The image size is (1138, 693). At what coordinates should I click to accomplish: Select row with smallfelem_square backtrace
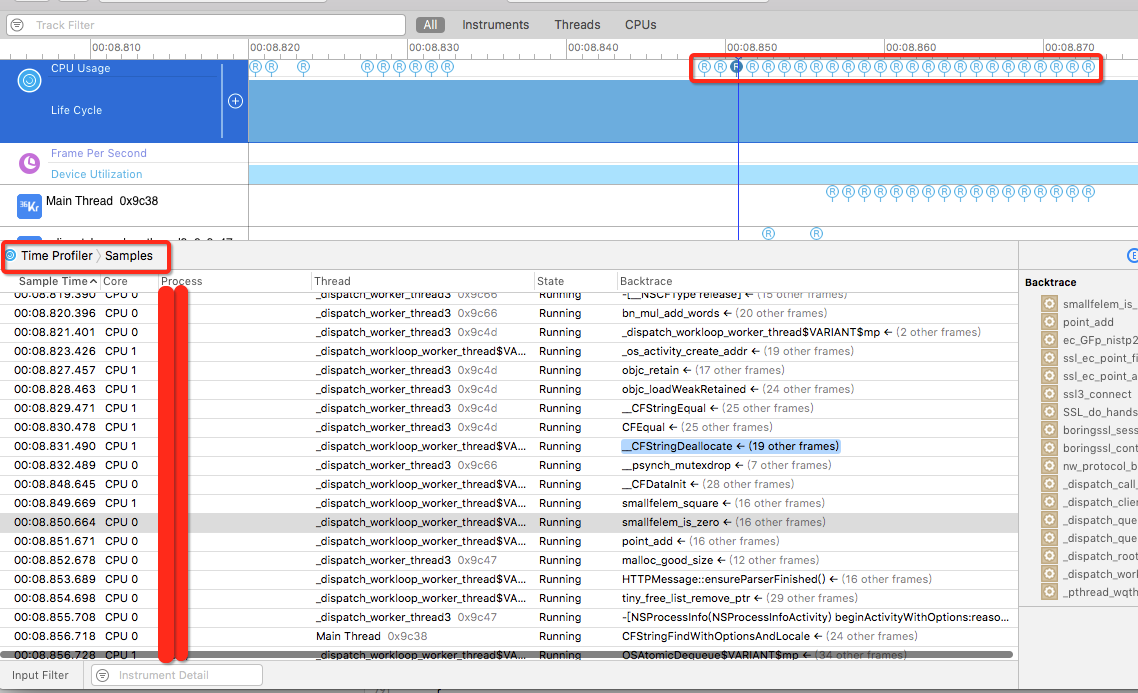508,503
